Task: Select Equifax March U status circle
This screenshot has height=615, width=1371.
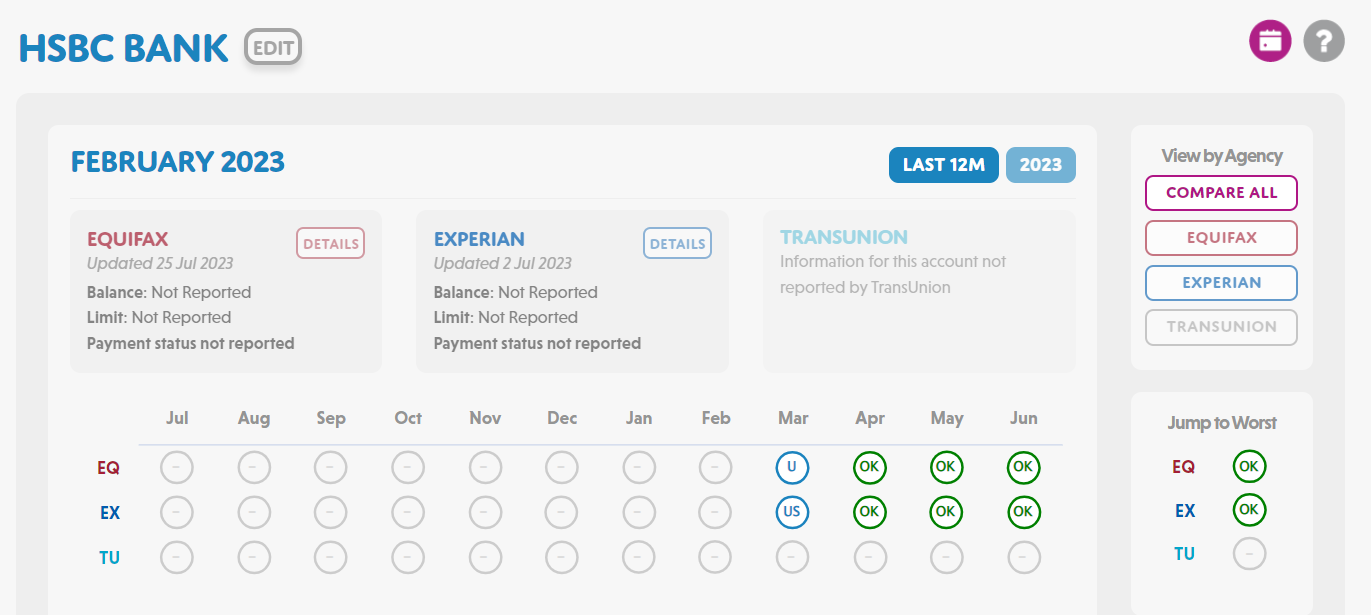Action: 792,467
